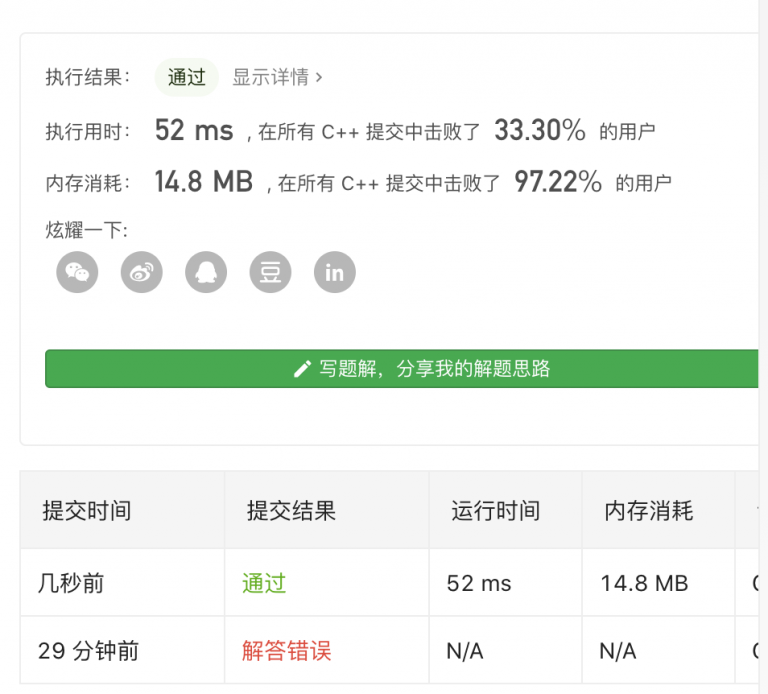Click the 提交时间 column header

pos(86,511)
